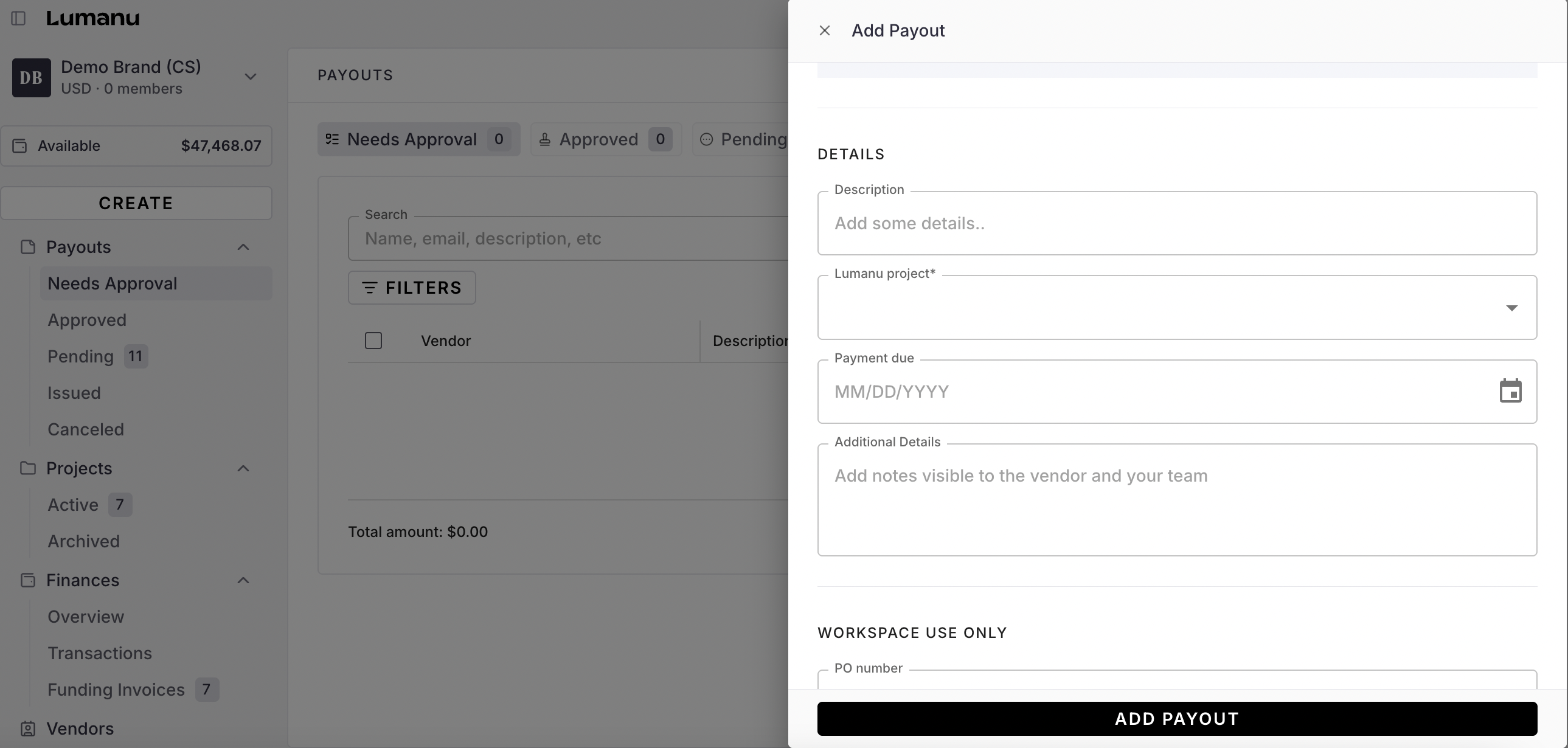
Task: Open Funding Invoices in the sidebar
Action: click(116, 690)
